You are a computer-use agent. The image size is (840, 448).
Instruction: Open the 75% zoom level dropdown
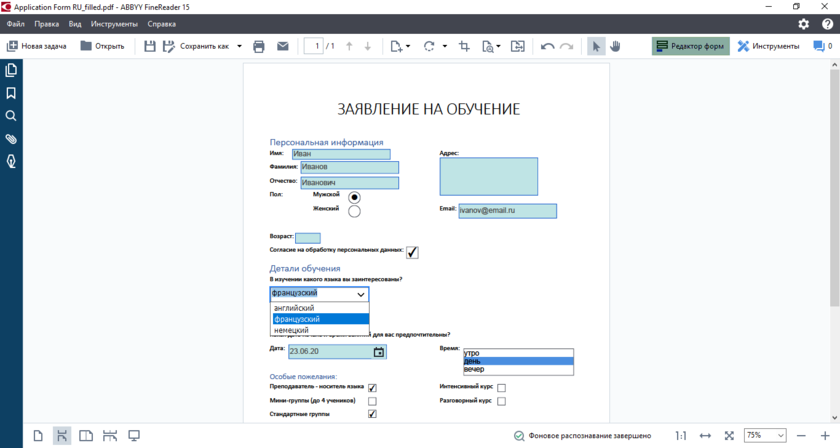pos(766,436)
